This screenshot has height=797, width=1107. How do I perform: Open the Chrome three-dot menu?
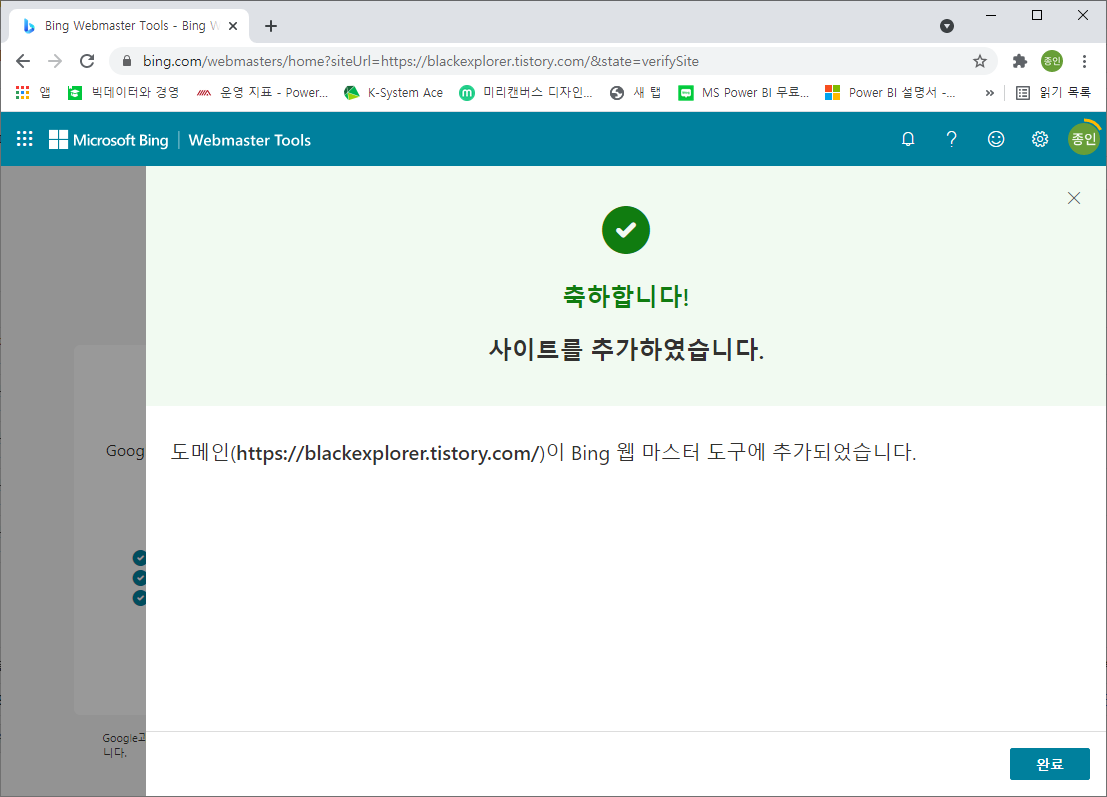pyautogui.click(x=1084, y=61)
